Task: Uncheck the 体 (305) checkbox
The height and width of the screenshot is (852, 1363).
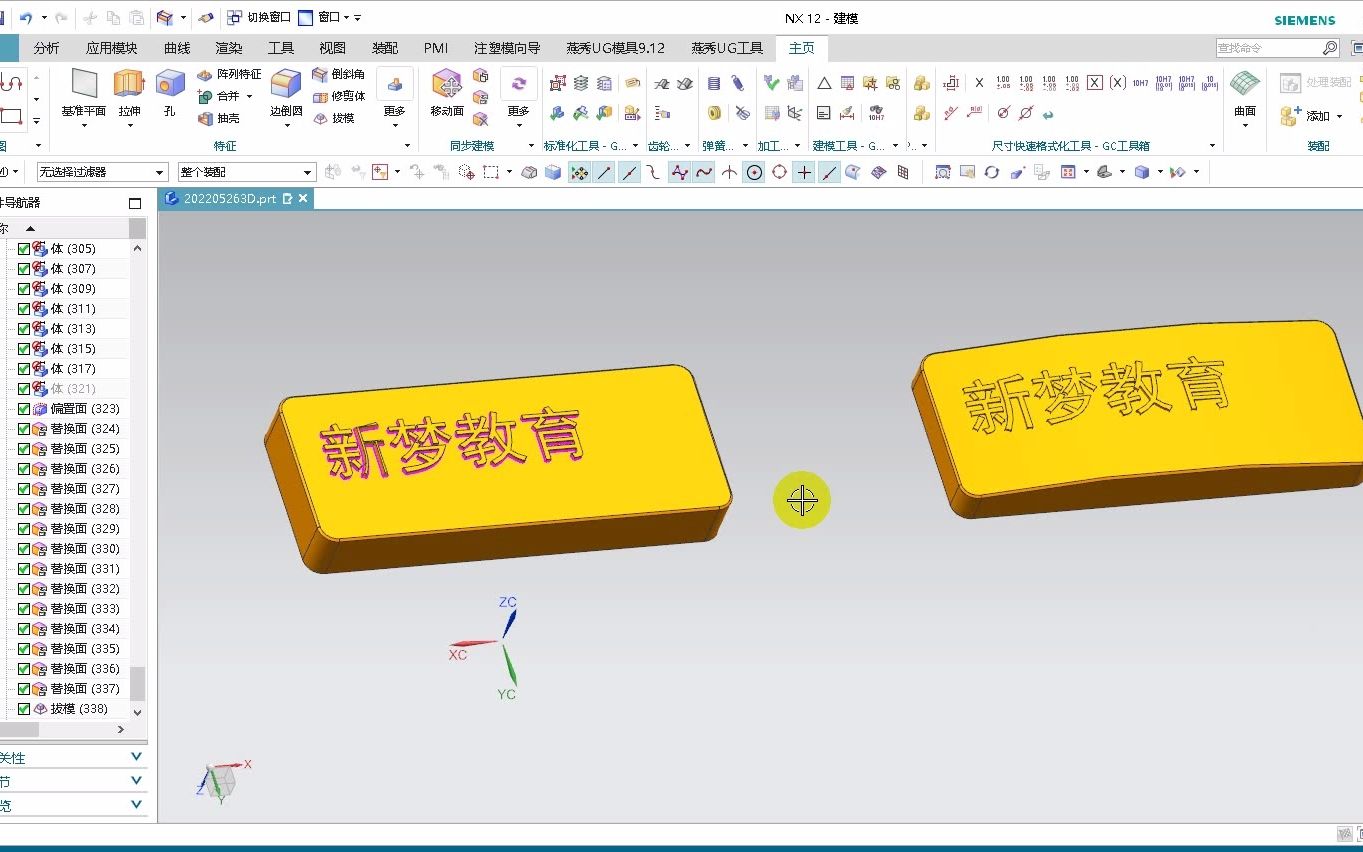Action: click(24, 248)
